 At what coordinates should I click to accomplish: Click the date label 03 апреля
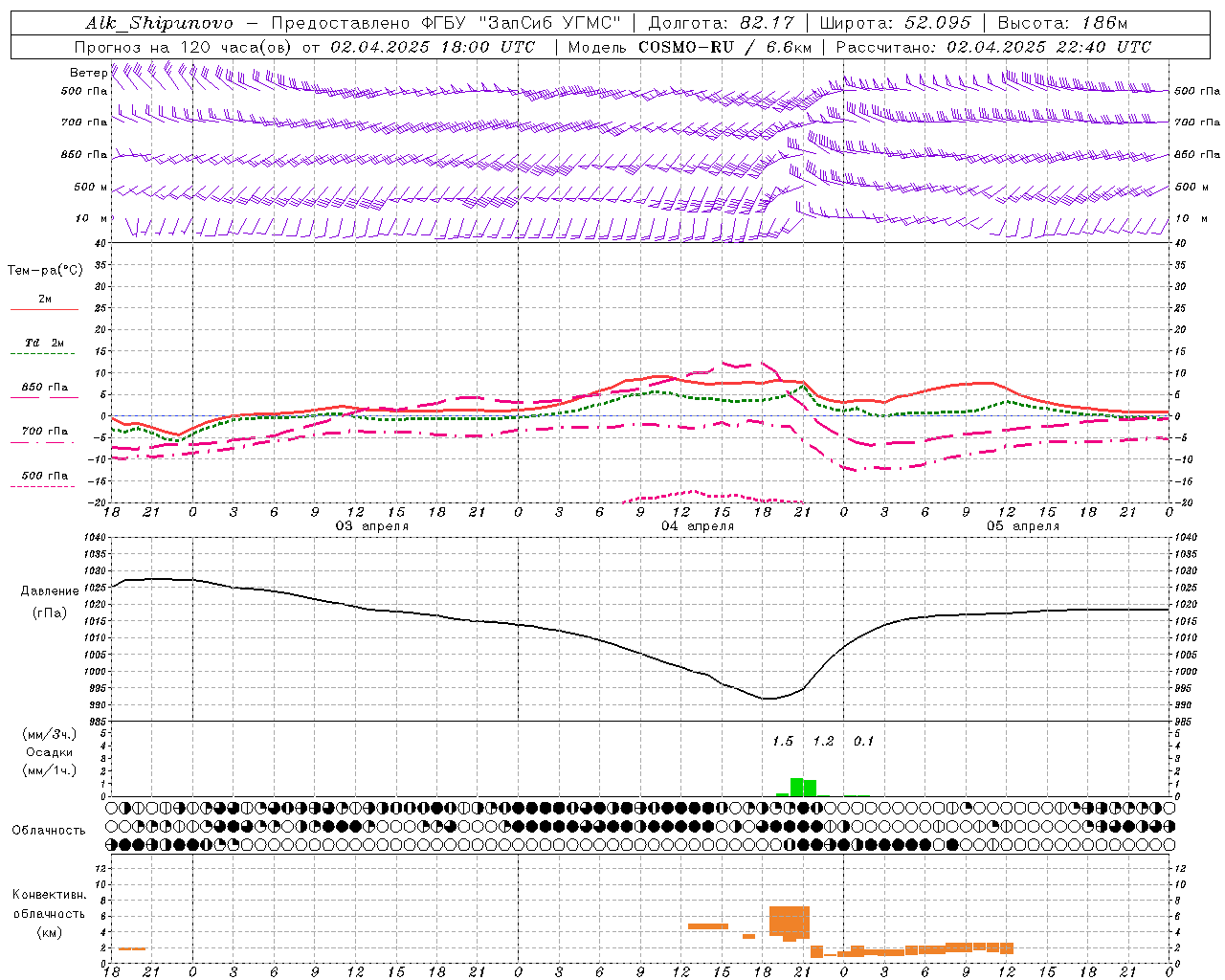click(x=371, y=526)
